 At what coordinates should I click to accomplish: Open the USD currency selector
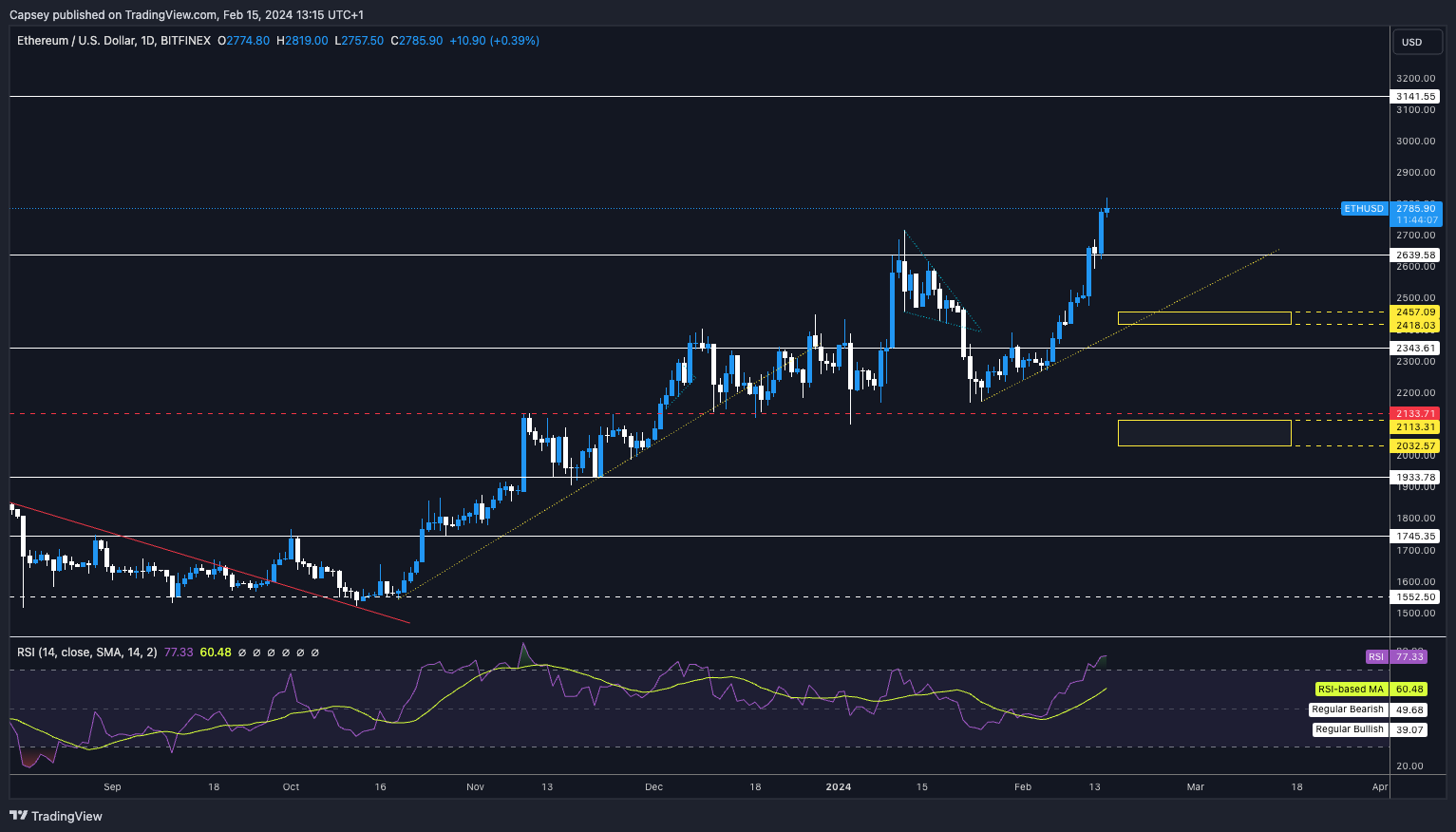[1412, 42]
